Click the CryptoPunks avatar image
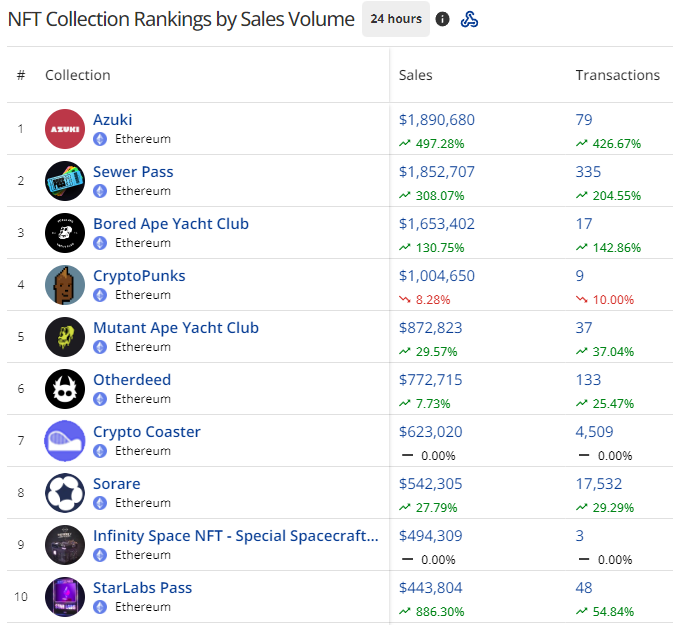The image size is (673, 625). click(x=65, y=285)
